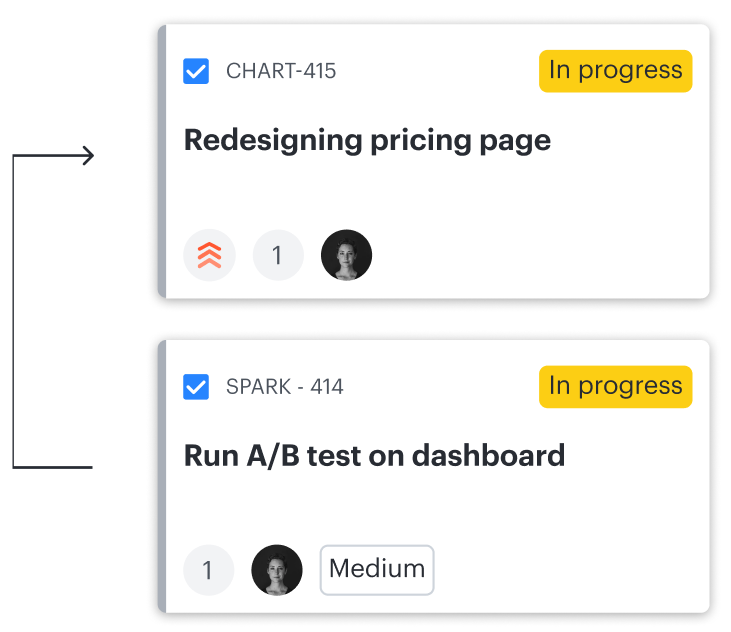731x632 pixels.
Task: Open the CHART-415 issue key
Action: pyautogui.click(x=281, y=71)
